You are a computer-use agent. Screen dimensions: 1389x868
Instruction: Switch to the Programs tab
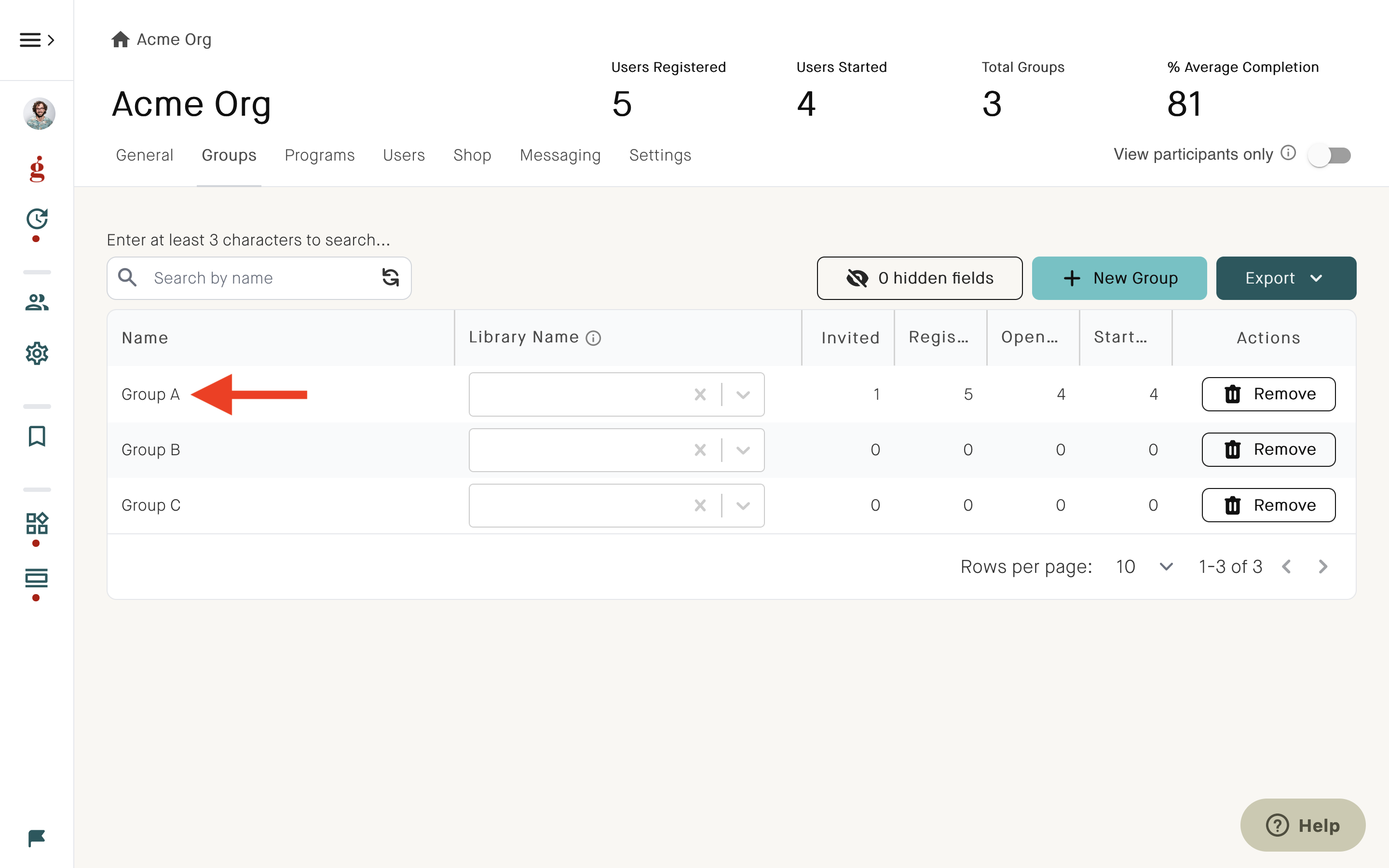coord(320,155)
